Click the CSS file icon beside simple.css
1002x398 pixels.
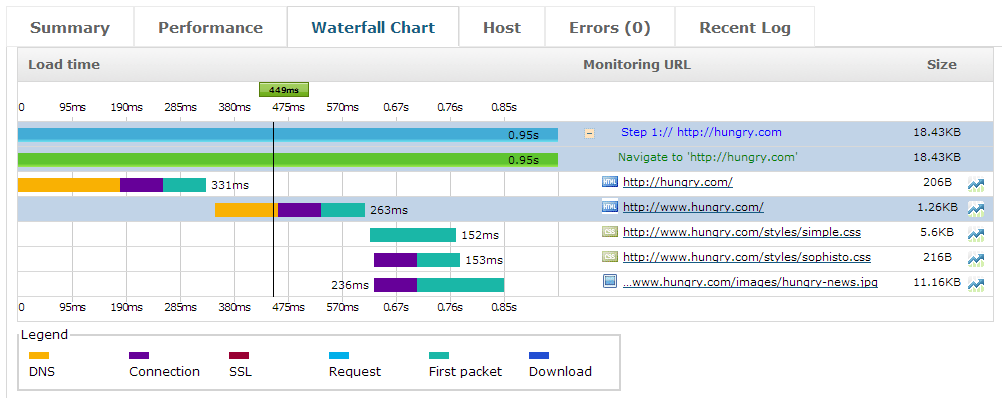click(610, 232)
